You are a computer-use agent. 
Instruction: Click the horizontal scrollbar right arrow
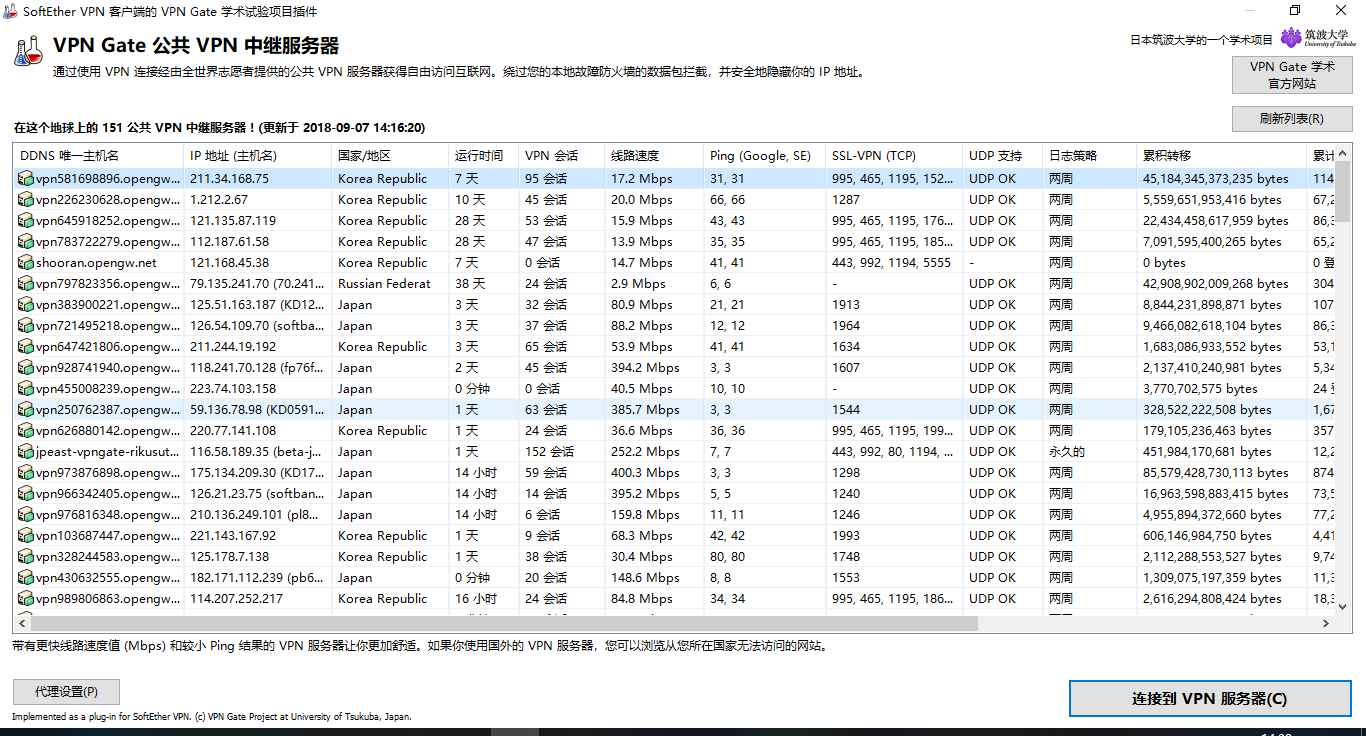pyautogui.click(x=1325, y=623)
